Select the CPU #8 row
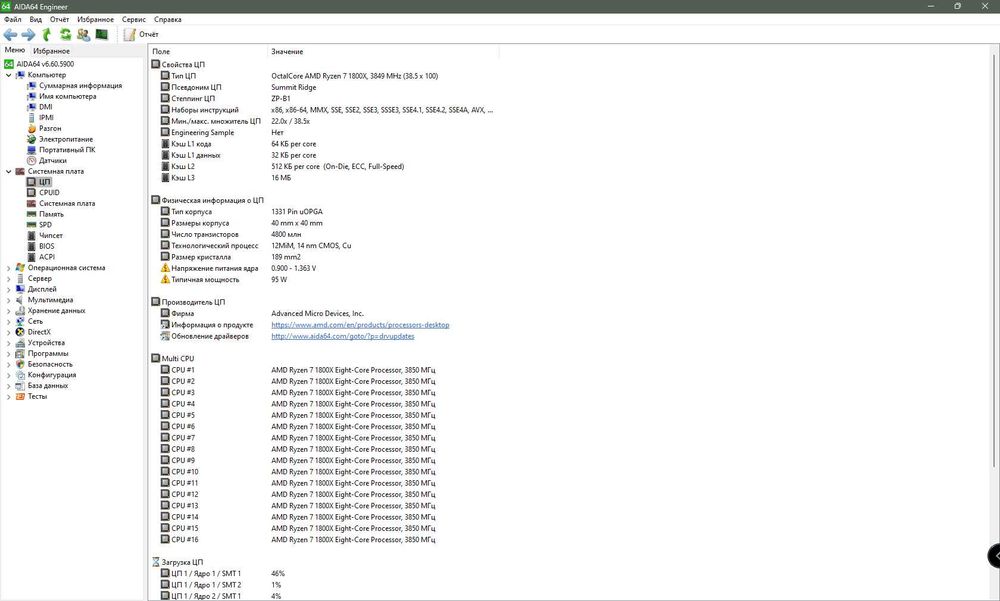The height and width of the screenshot is (601, 1000). pyautogui.click(x=327, y=450)
